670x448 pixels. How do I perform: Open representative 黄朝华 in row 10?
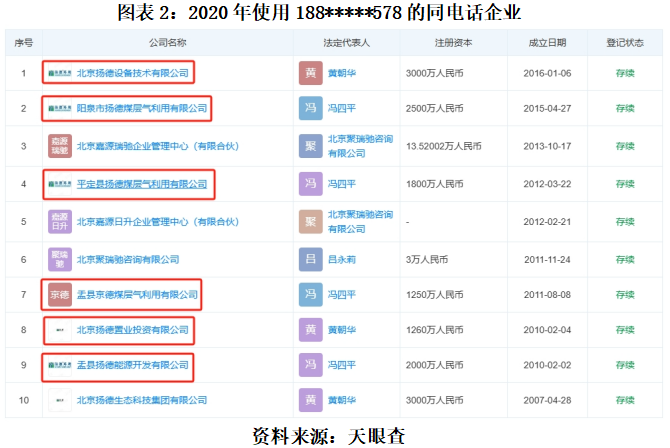[342, 400]
